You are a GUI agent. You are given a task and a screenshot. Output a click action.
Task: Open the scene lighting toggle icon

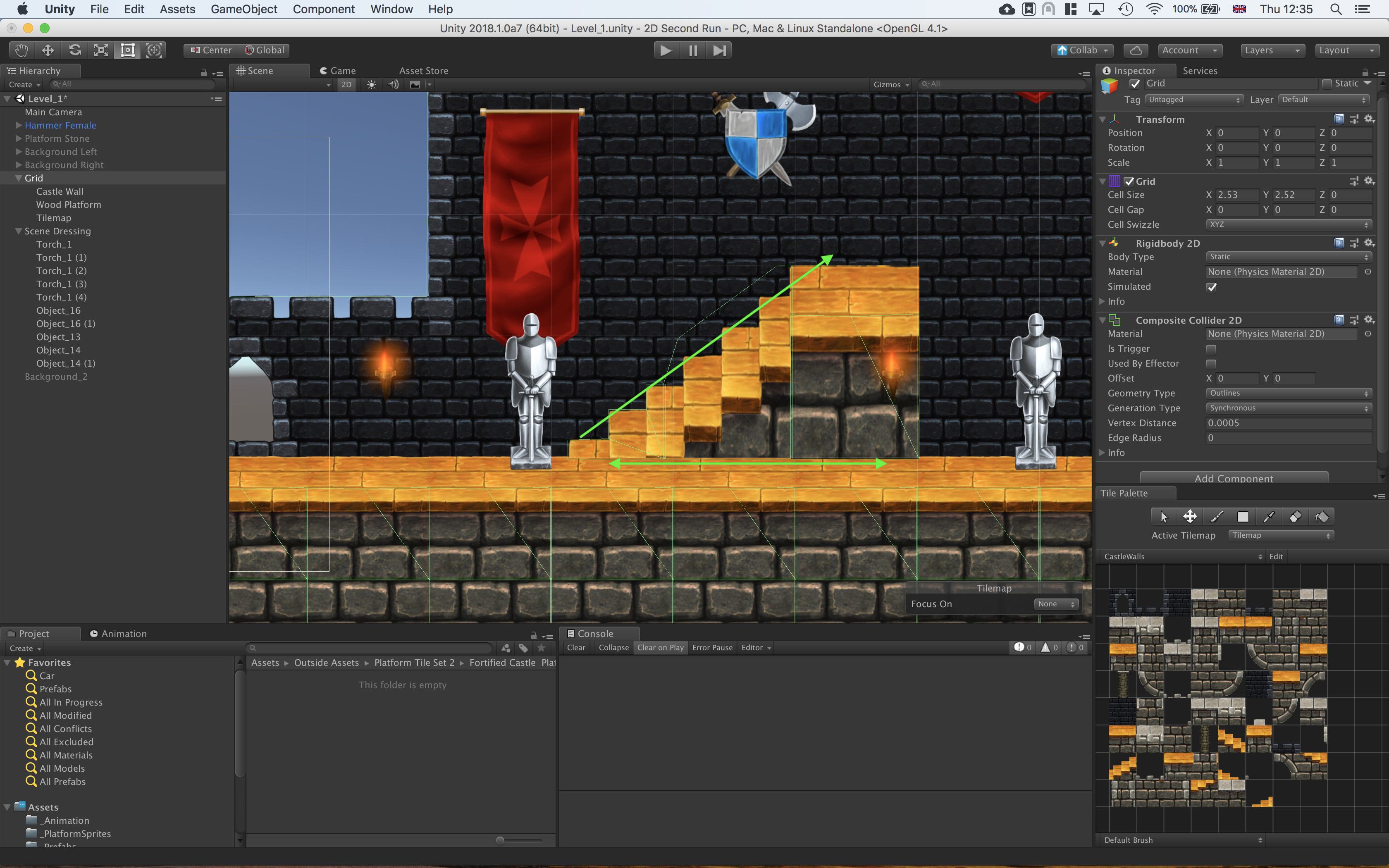370,84
